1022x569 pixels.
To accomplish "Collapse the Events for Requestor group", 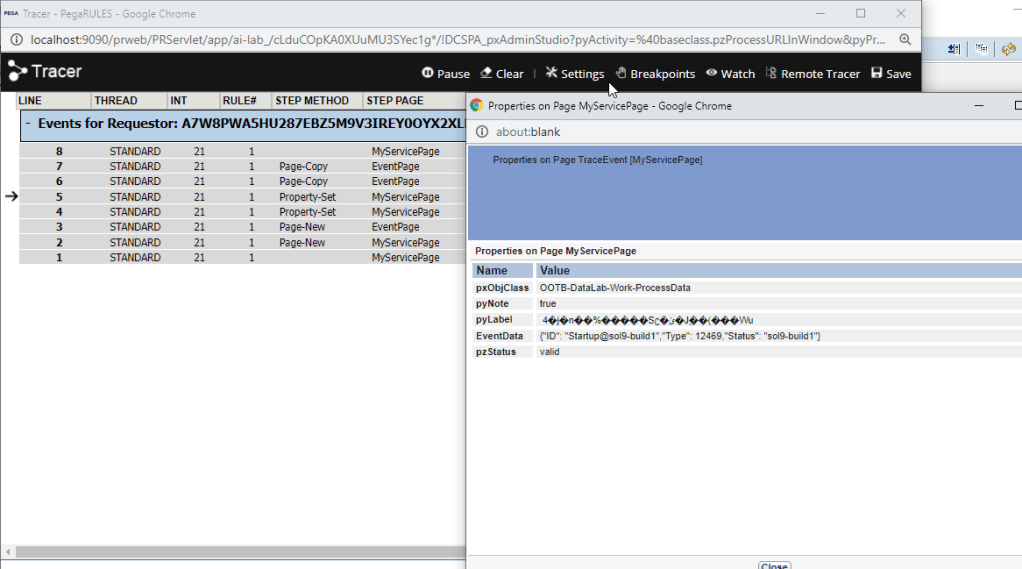I will pos(29,124).
